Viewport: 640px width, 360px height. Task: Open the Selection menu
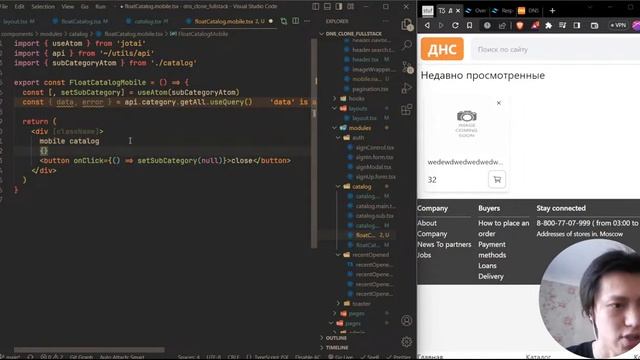pyautogui.click(x=43, y=7)
